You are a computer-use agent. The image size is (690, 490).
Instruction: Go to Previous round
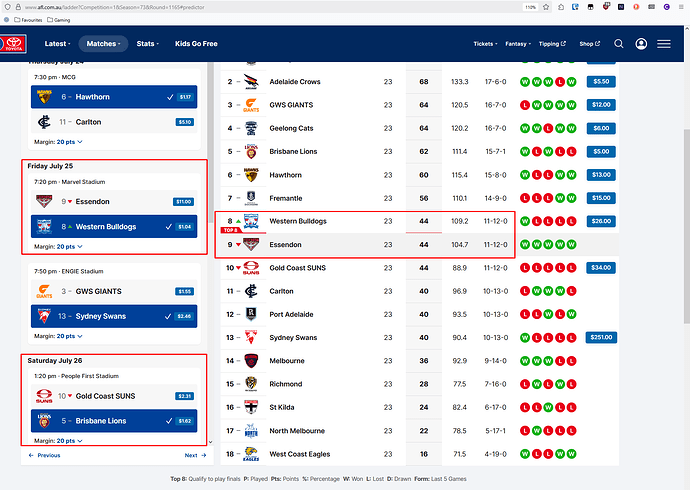coord(44,455)
